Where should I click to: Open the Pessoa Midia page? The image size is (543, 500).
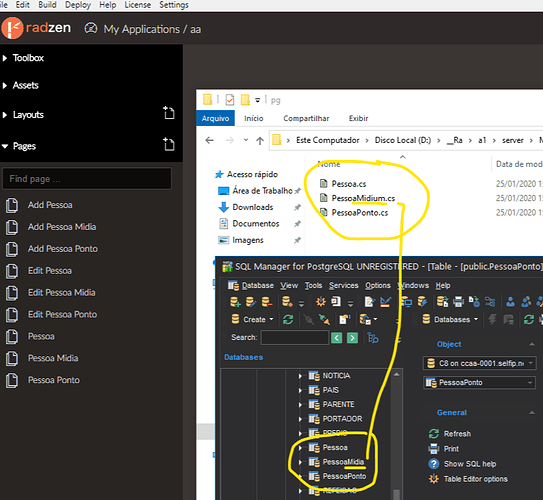(53, 358)
